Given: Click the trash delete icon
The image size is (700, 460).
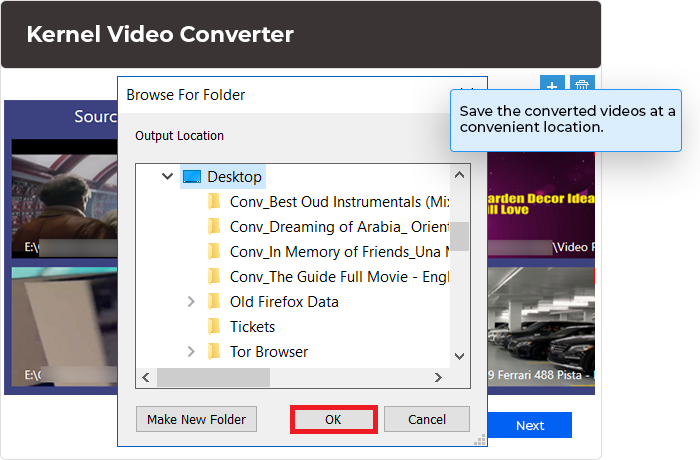Looking at the screenshot, I should click(x=582, y=83).
